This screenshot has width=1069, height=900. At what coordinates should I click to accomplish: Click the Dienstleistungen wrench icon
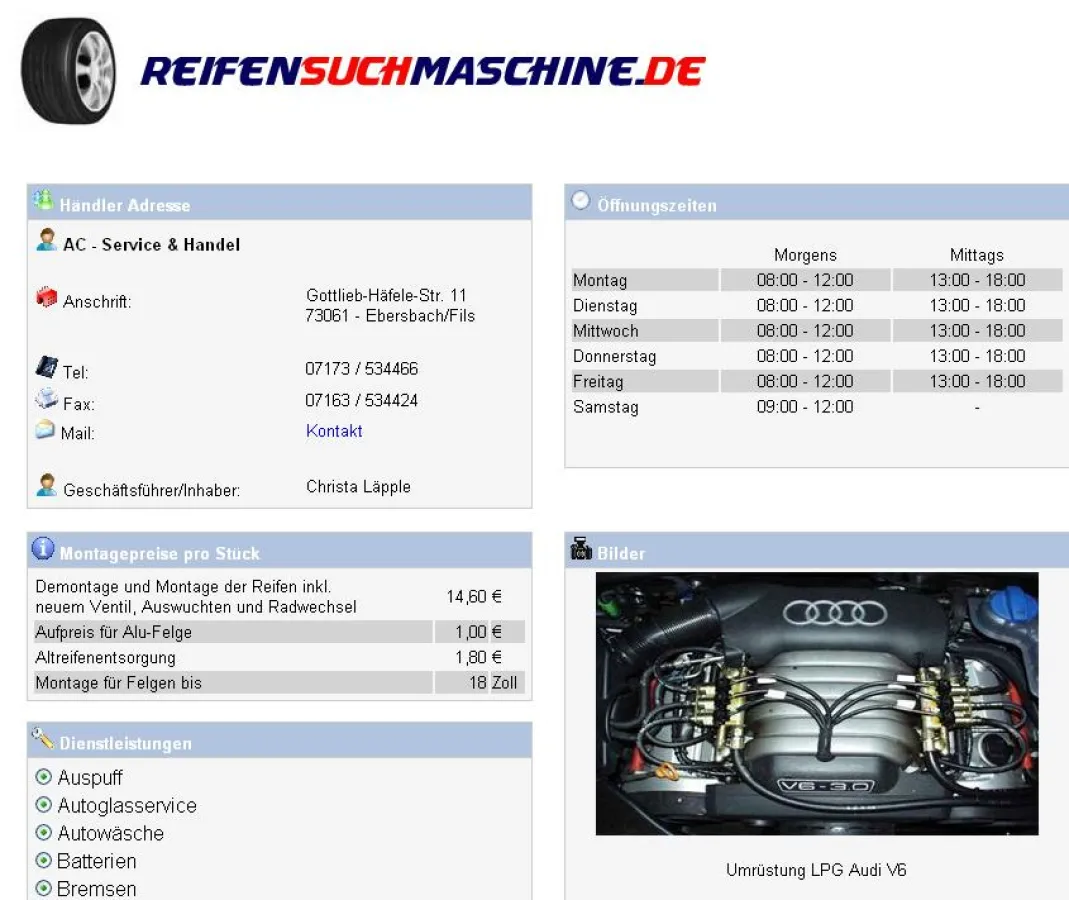(x=43, y=739)
